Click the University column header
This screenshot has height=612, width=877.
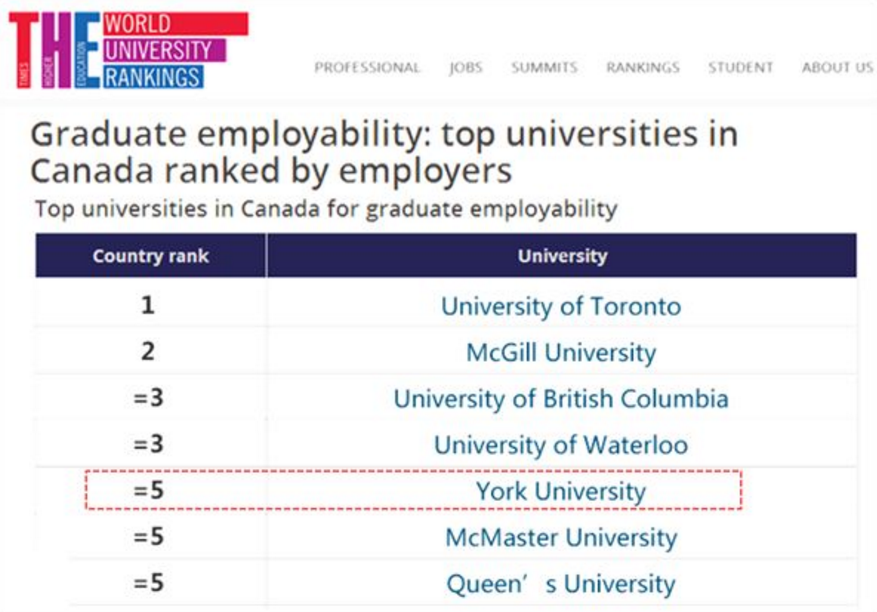[x=562, y=256]
